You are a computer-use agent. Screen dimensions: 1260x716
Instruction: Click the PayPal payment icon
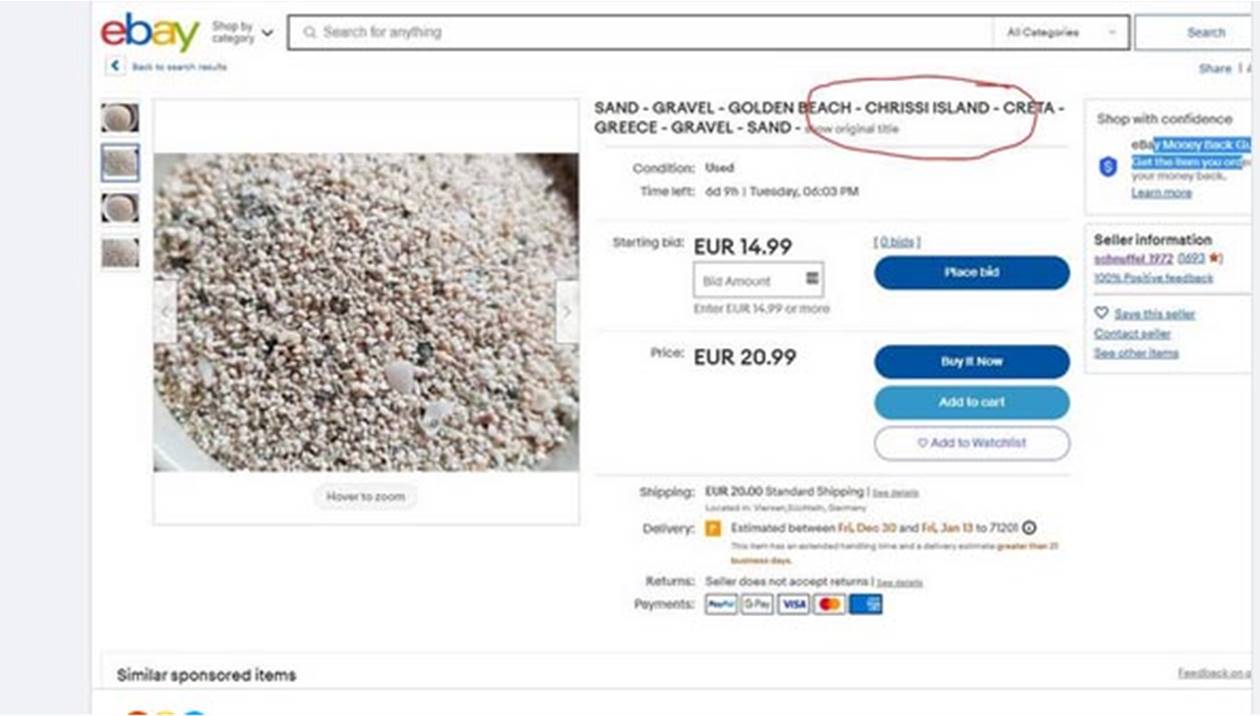(x=721, y=604)
